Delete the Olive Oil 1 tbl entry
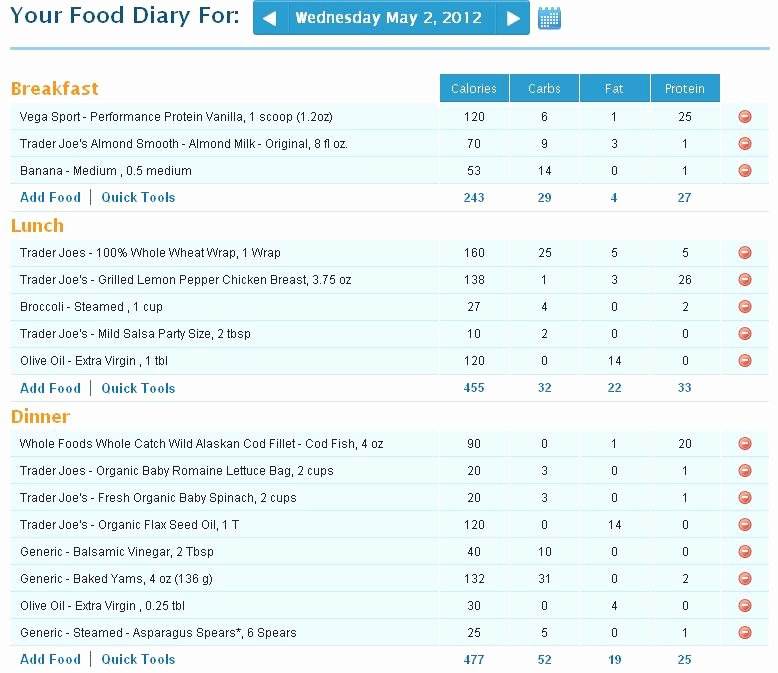Viewport: 778px width, 673px height. (x=745, y=360)
